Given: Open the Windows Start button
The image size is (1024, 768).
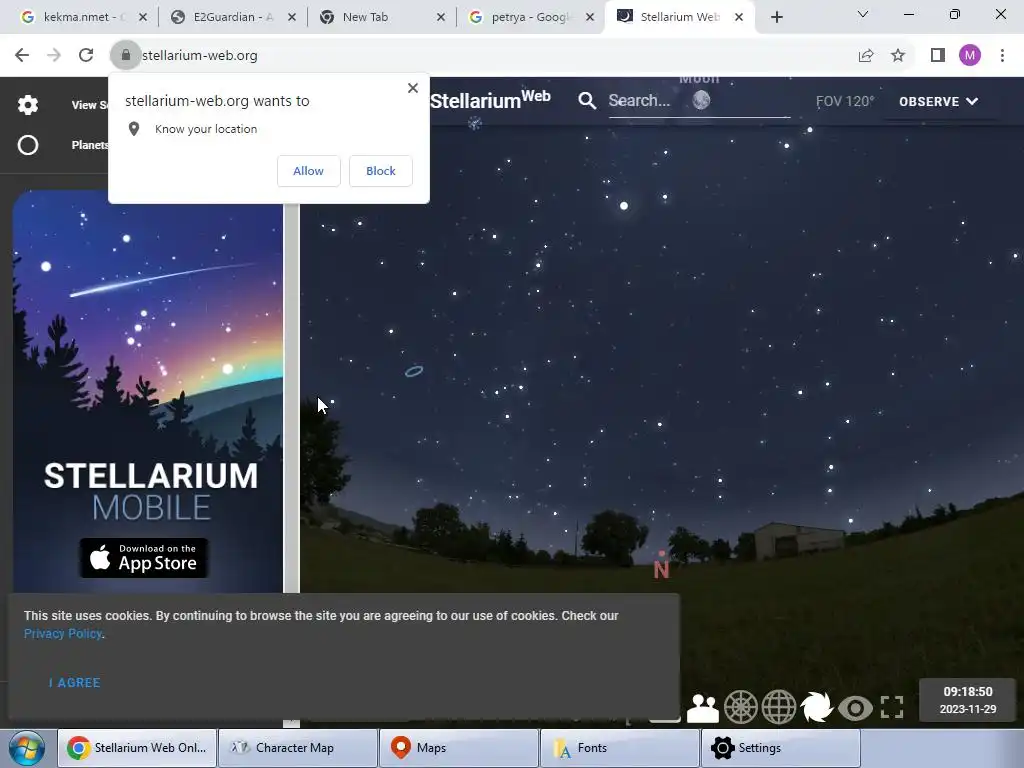Looking at the screenshot, I should pos(27,748).
